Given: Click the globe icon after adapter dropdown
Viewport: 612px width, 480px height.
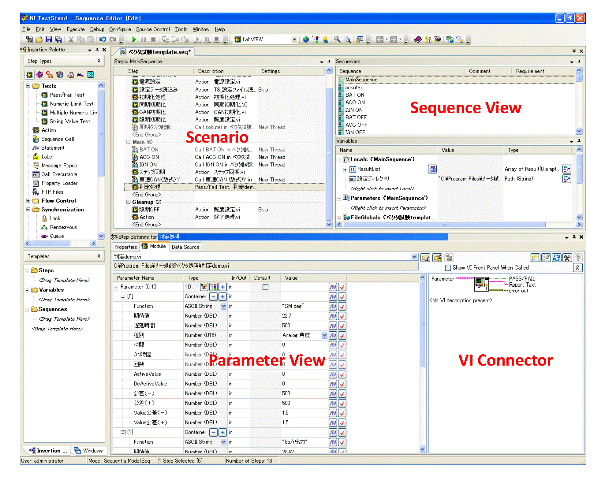Looking at the screenshot, I should click(x=306, y=39).
